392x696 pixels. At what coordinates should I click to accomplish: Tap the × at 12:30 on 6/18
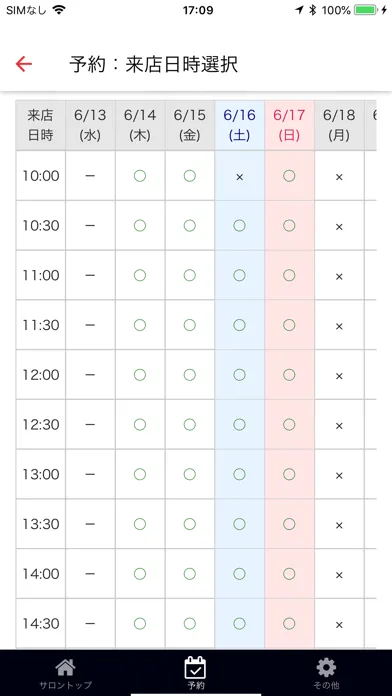339,426
